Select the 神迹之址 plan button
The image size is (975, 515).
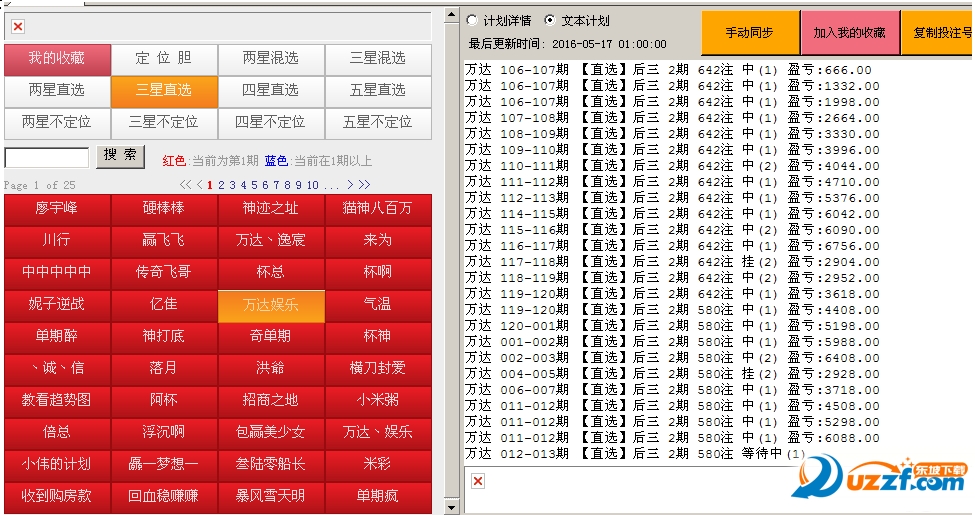coord(271,208)
